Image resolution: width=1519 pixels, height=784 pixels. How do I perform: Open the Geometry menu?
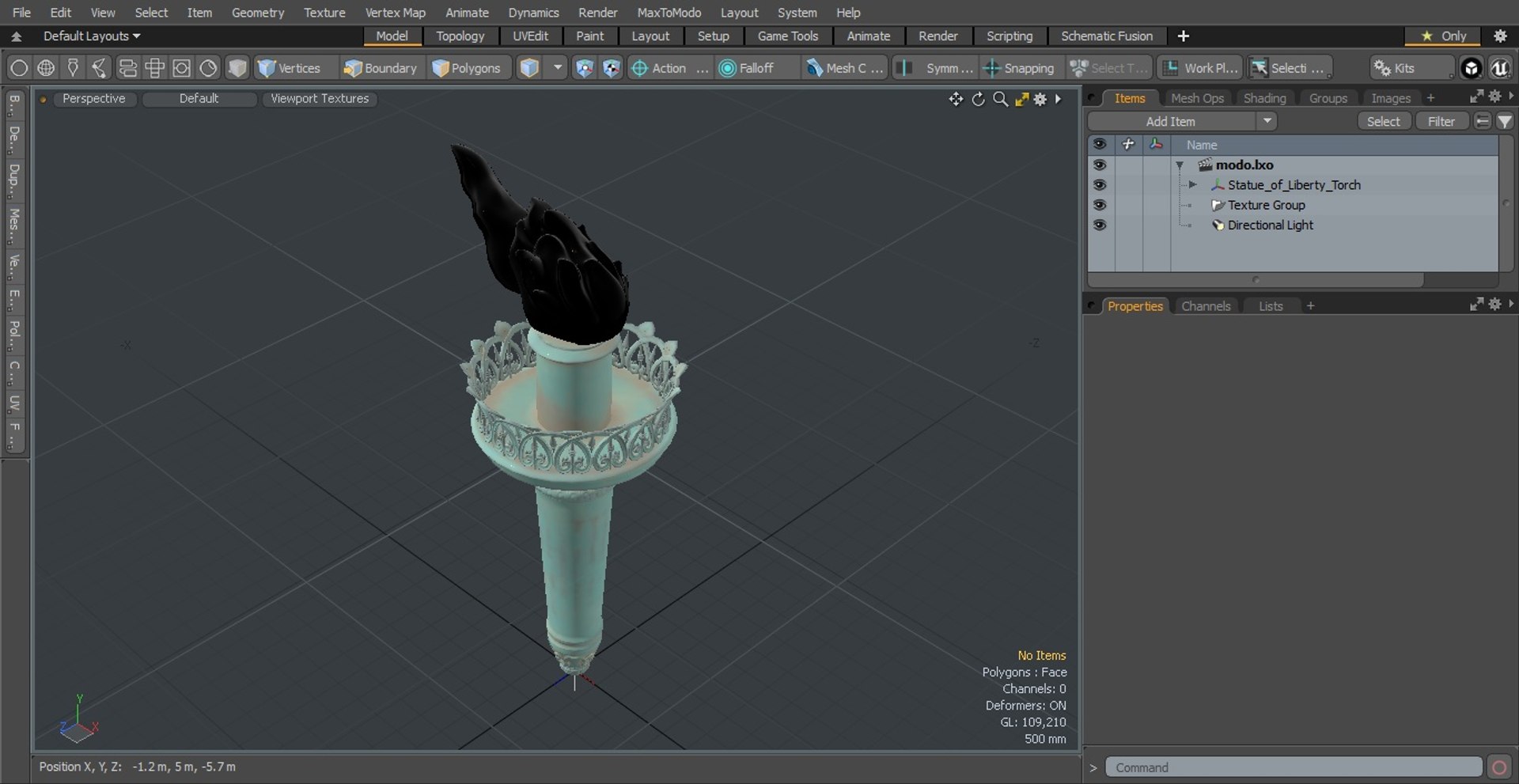257,12
